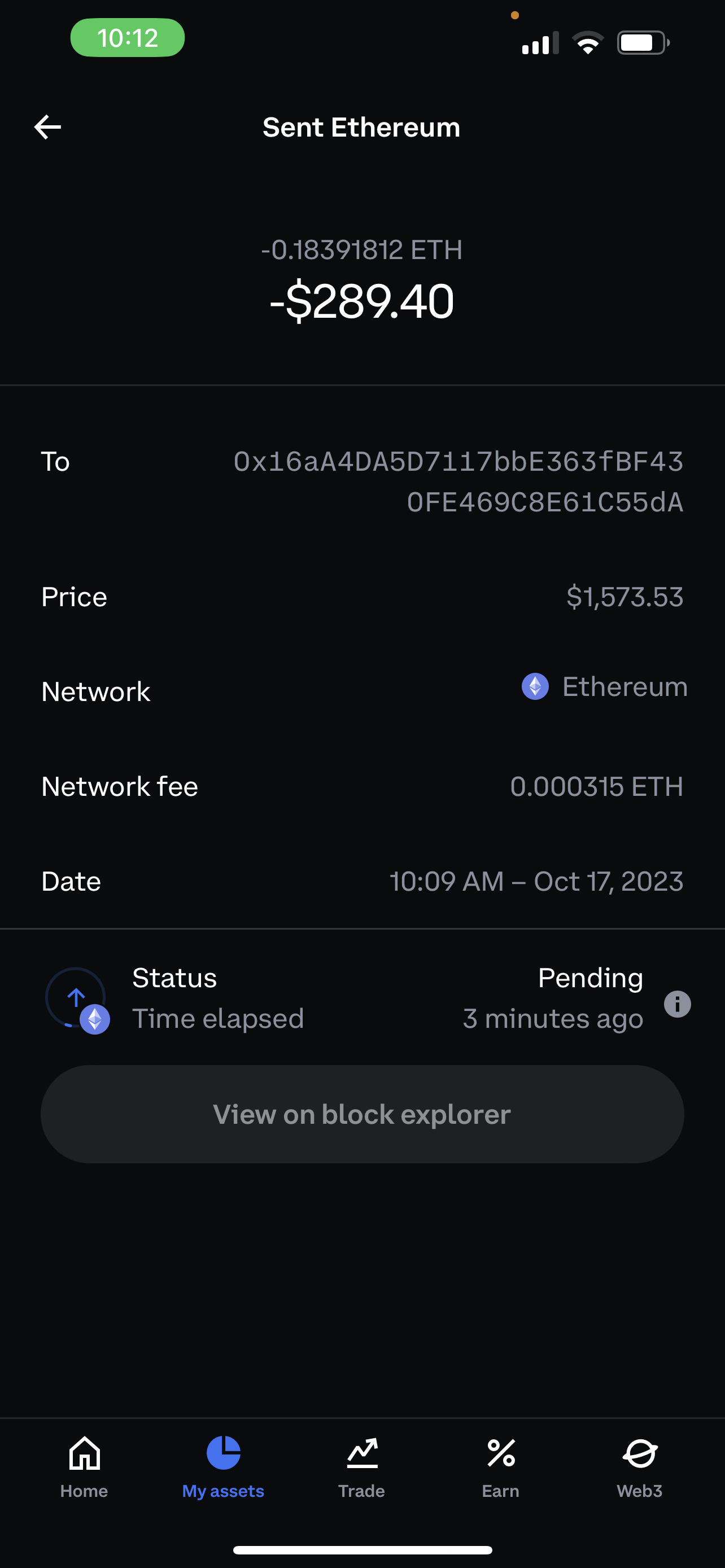Viewport: 725px width, 1568px height.
Task: Tap the Ethereum network logo
Action: coord(535,686)
